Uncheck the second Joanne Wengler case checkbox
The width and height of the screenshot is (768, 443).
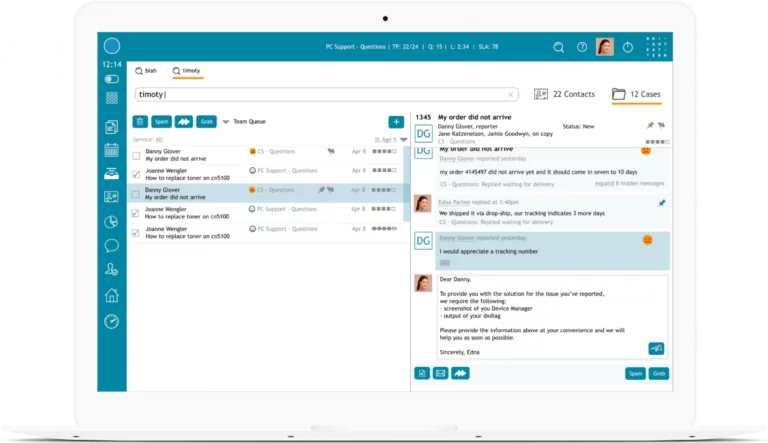point(136,213)
